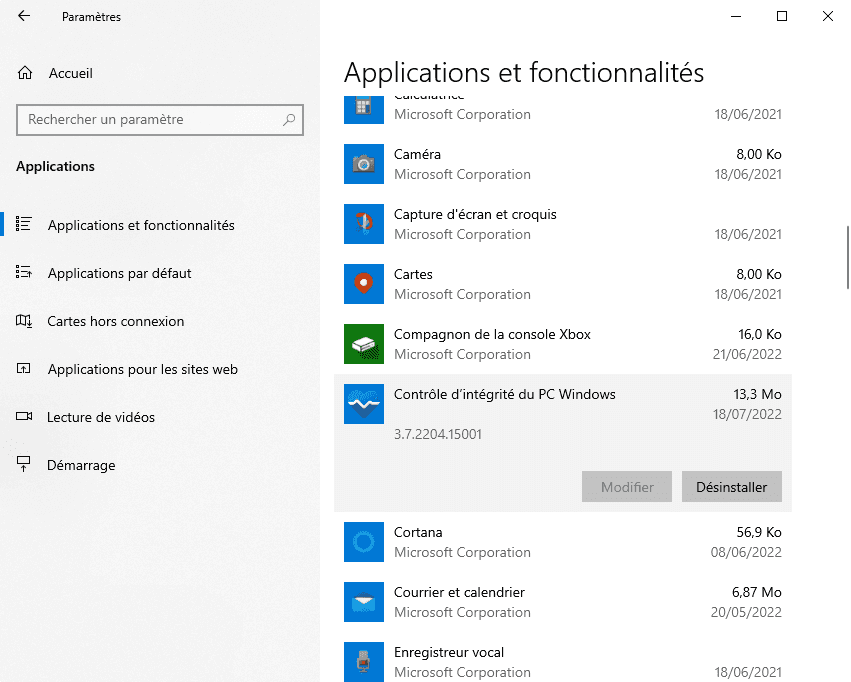Click the Contrôle d'intégrité du PC icon
851x682 pixels.
(x=364, y=404)
